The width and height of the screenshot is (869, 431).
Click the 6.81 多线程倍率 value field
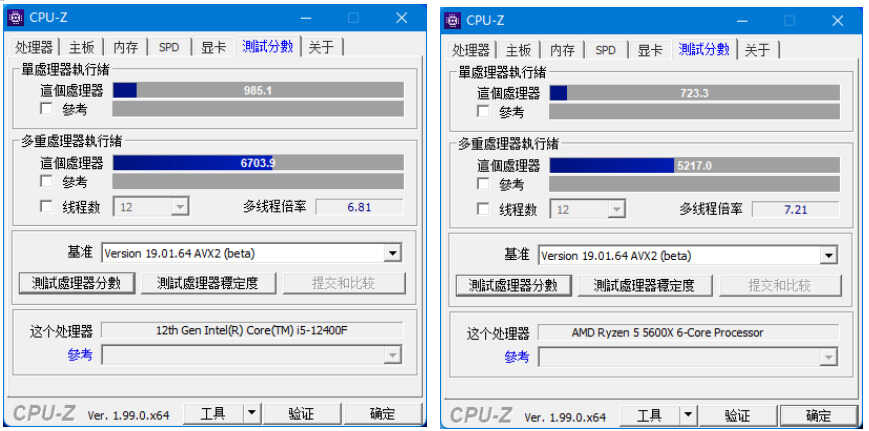click(359, 208)
